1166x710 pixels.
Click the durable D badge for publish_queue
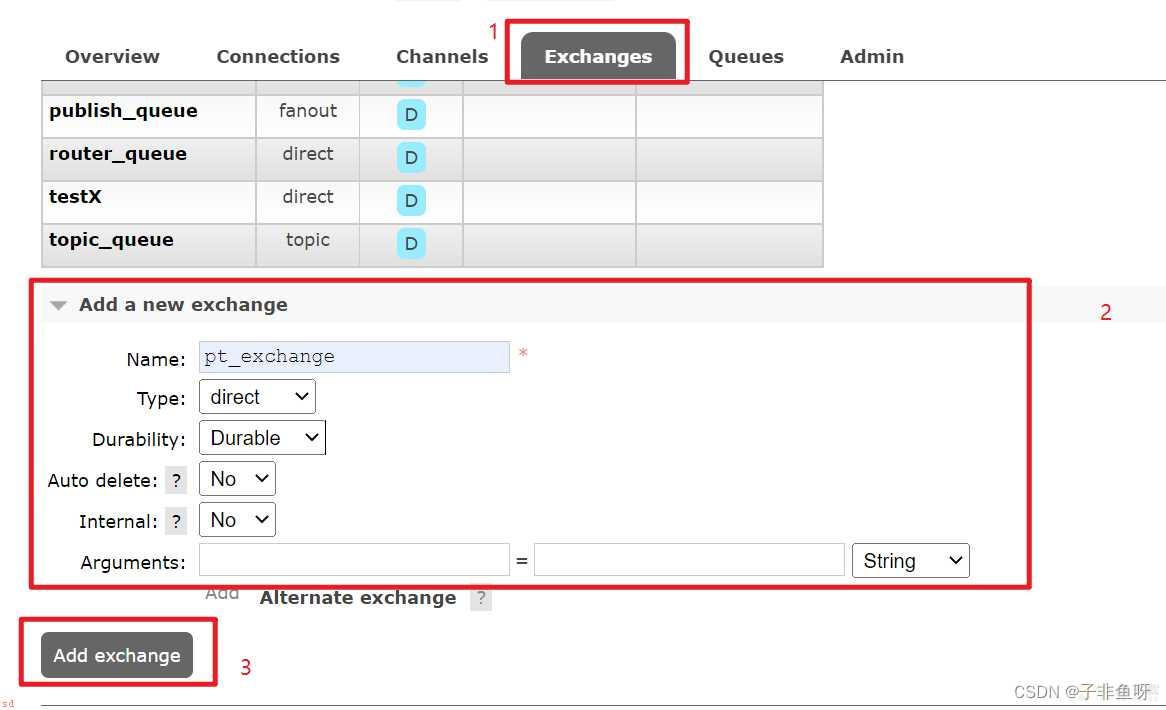(x=411, y=114)
